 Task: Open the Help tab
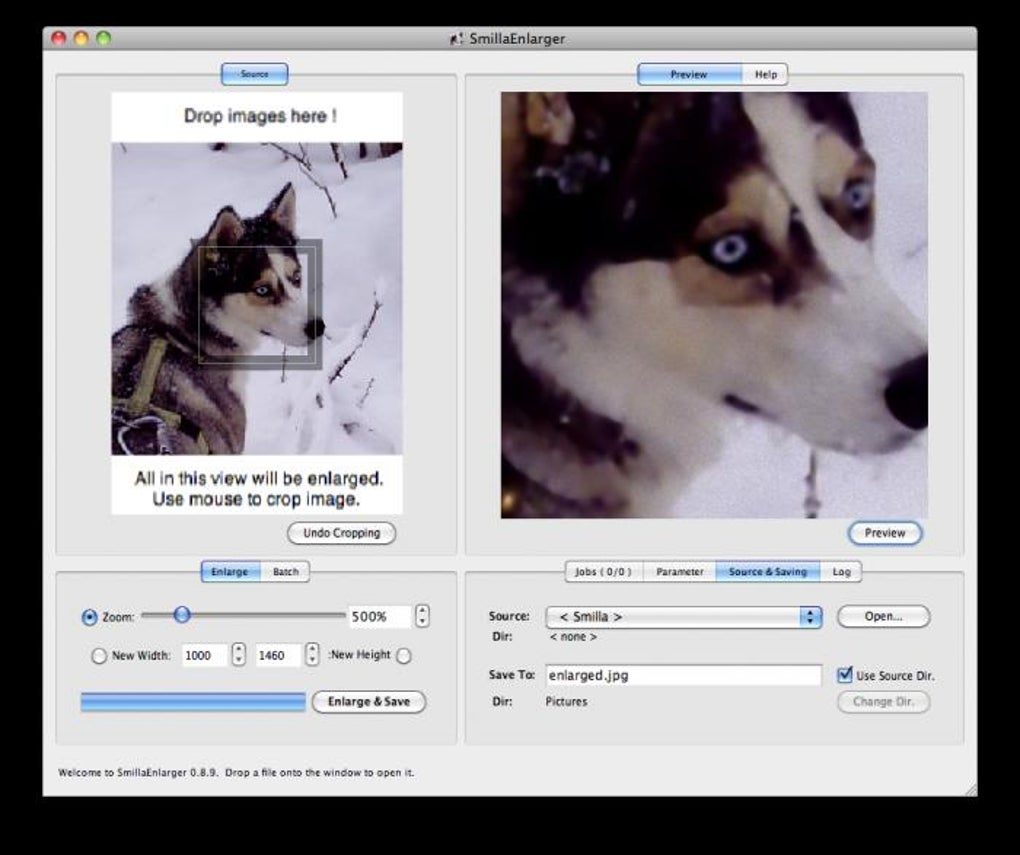click(766, 74)
